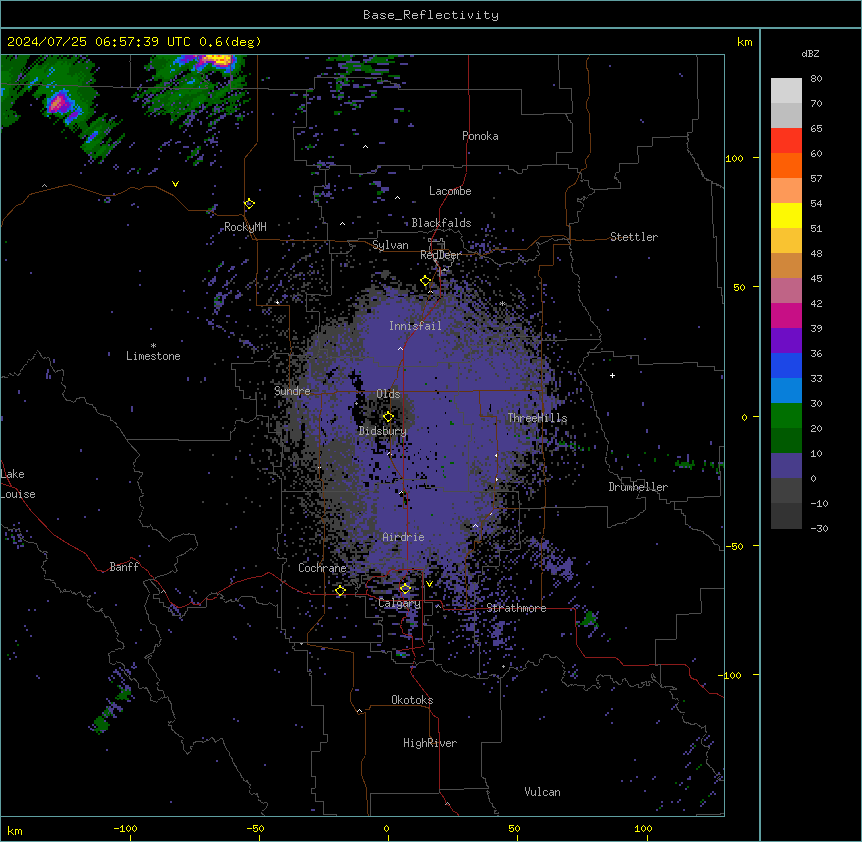Click the Cochrane label
Image resolution: width=862 pixels, height=842 pixels.
[322, 568]
